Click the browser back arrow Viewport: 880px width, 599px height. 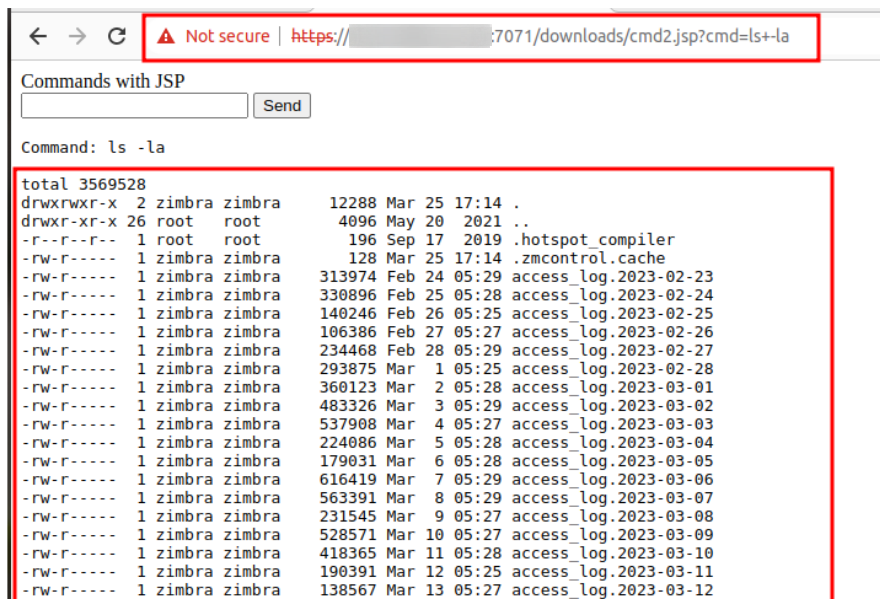[38, 36]
